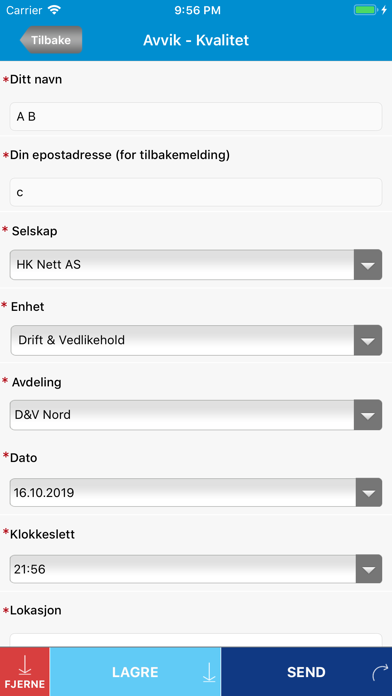Click the curved send arrow icon
392x696 pixels.
378,672
